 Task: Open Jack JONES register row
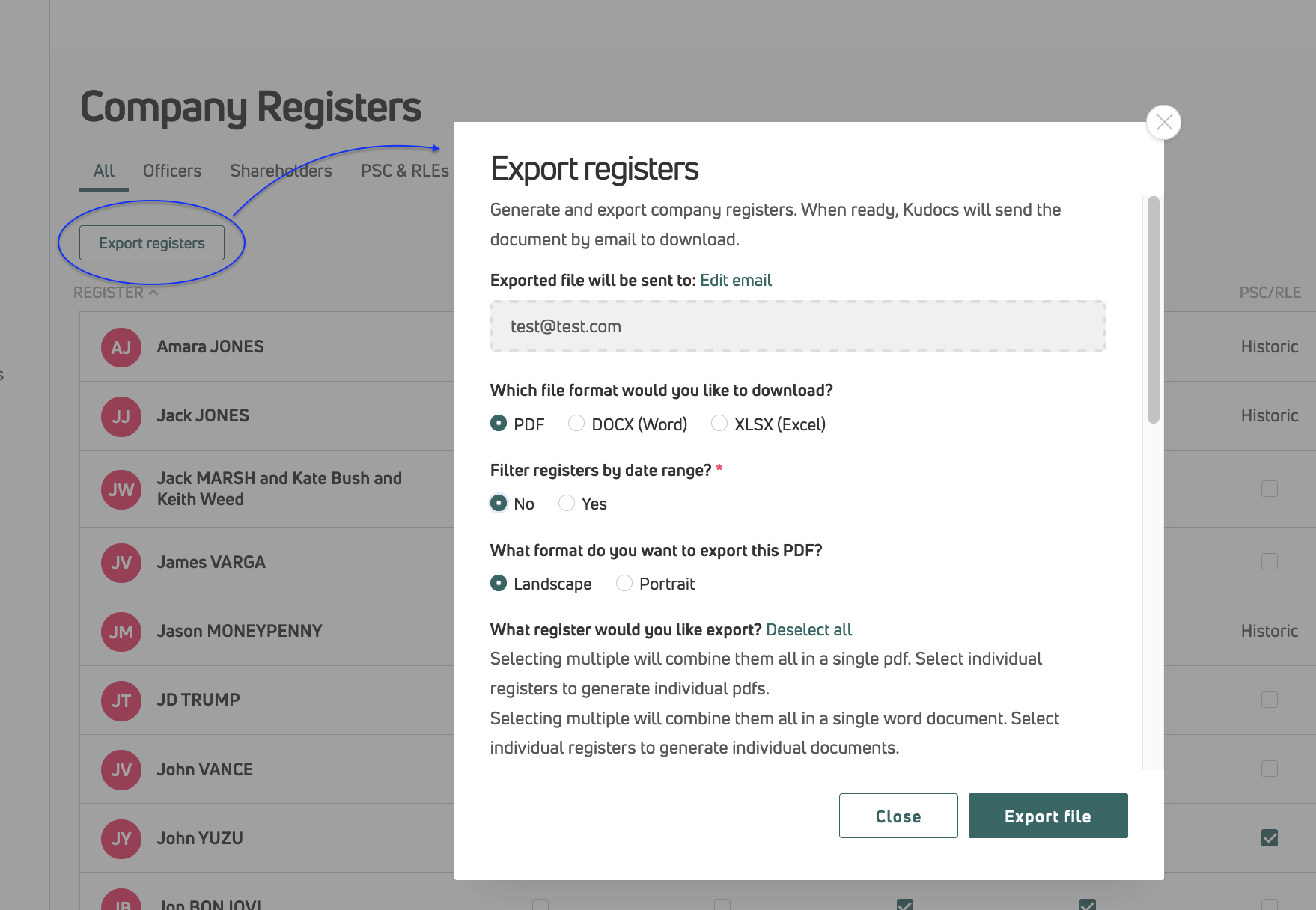coord(203,415)
